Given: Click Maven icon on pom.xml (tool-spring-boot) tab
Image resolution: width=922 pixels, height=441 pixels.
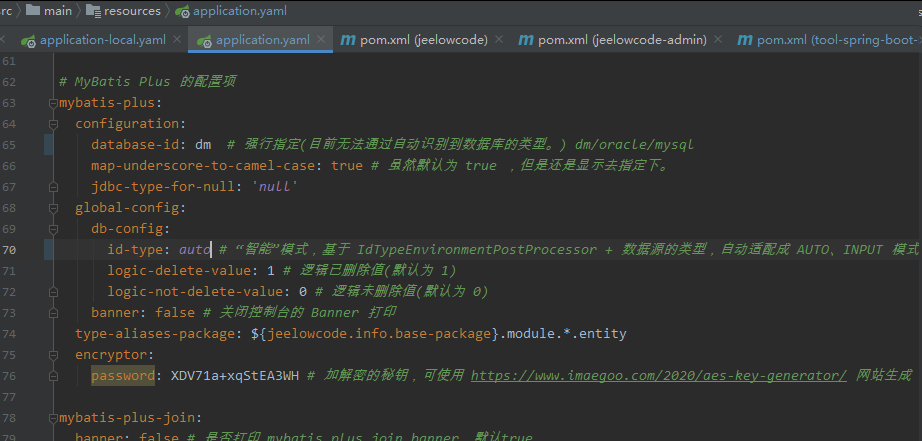Looking at the screenshot, I should [744, 40].
